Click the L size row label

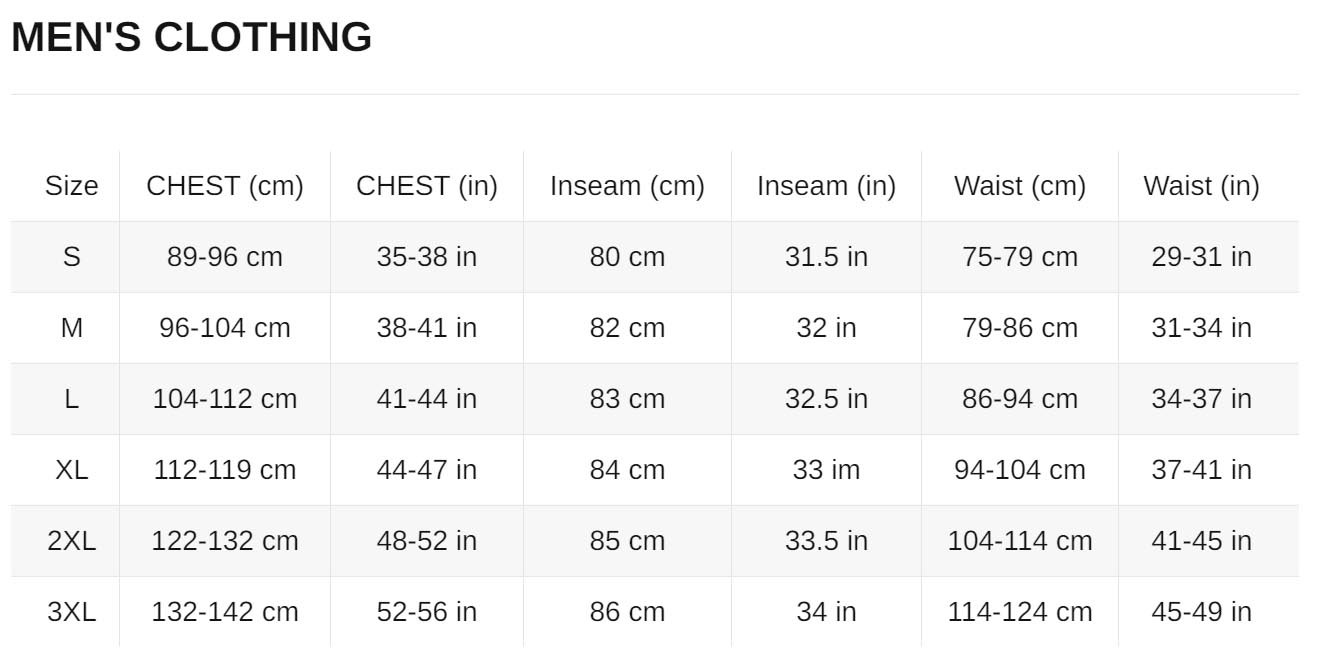coord(72,399)
